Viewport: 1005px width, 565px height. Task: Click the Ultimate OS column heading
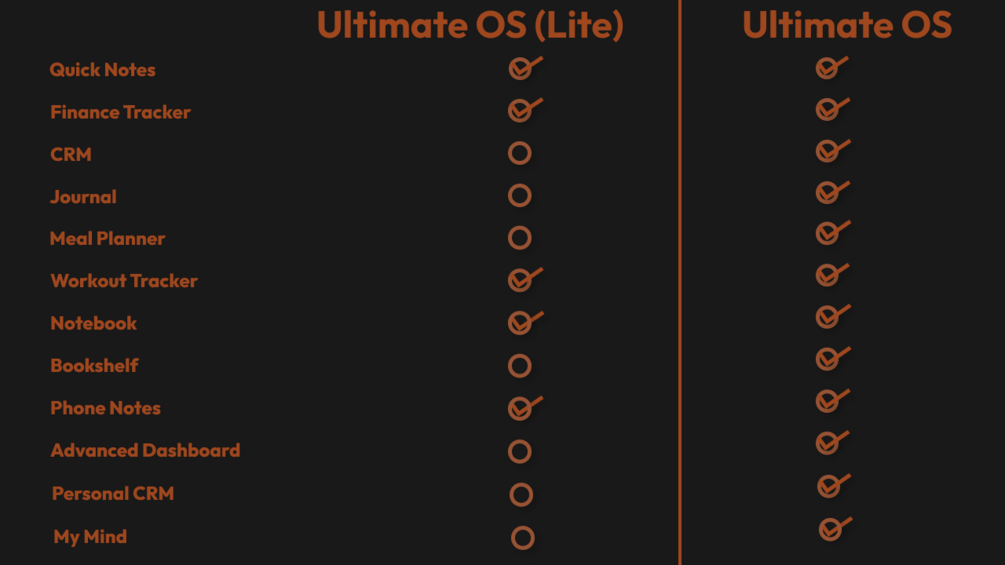847,25
